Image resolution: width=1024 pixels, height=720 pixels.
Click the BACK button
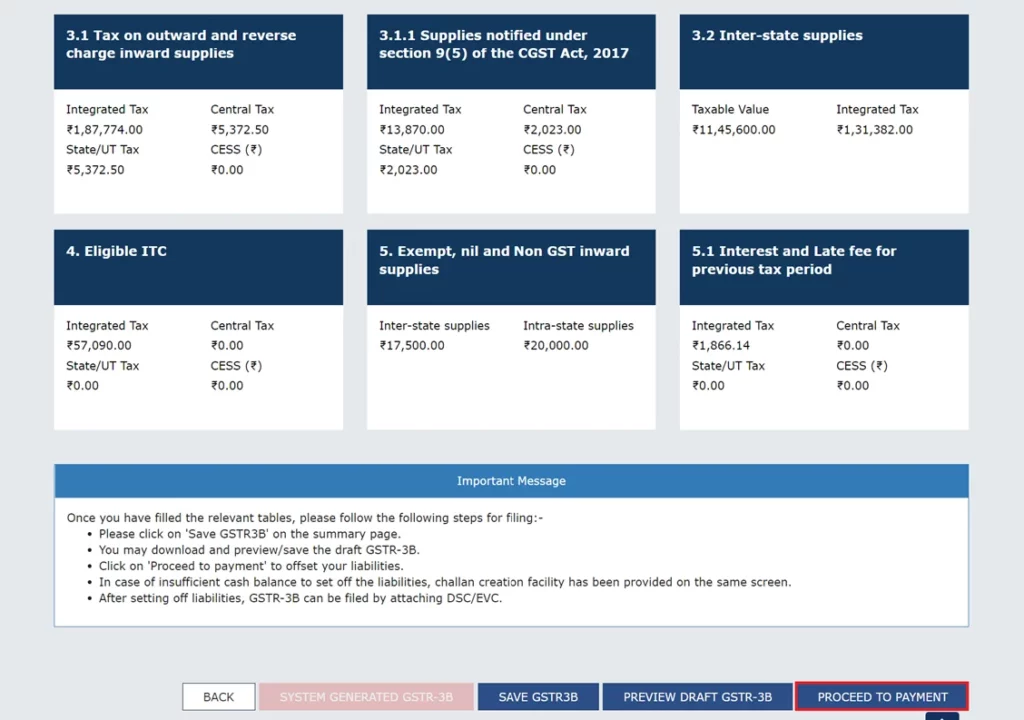pos(218,697)
